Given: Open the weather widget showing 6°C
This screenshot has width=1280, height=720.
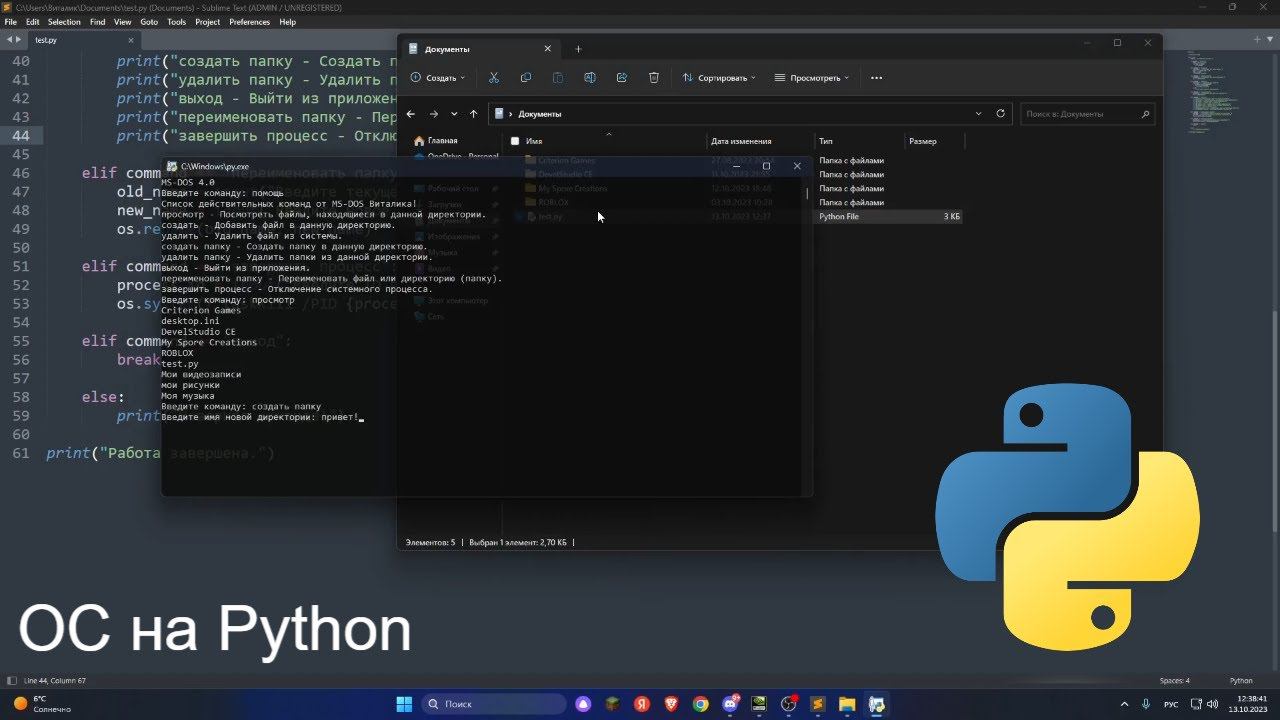Looking at the screenshot, I should (x=44, y=704).
